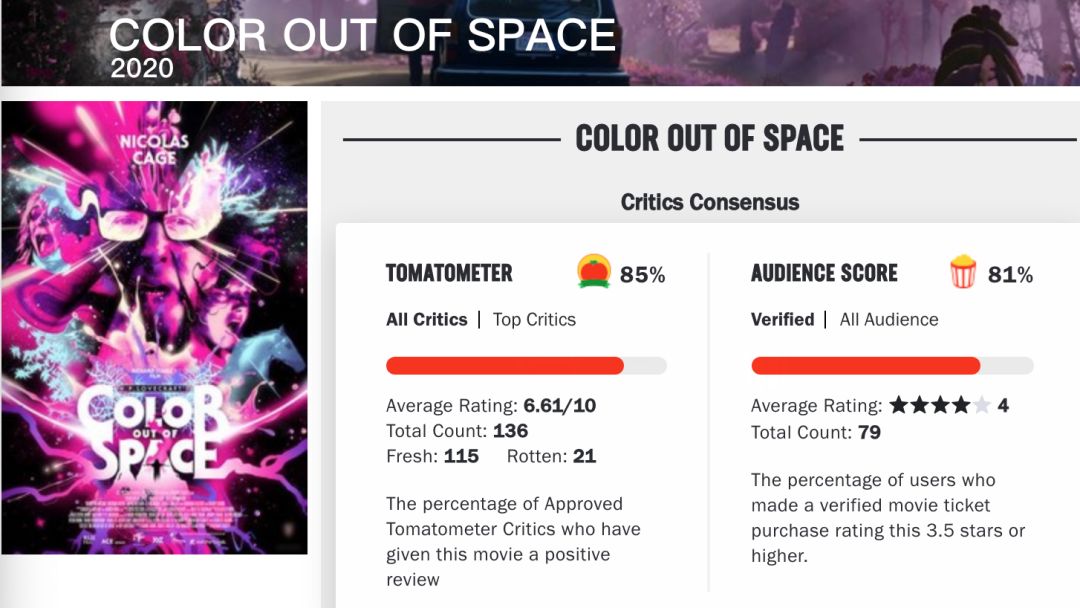
Task: Open the Color Out of Space poster
Action: coord(154,327)
